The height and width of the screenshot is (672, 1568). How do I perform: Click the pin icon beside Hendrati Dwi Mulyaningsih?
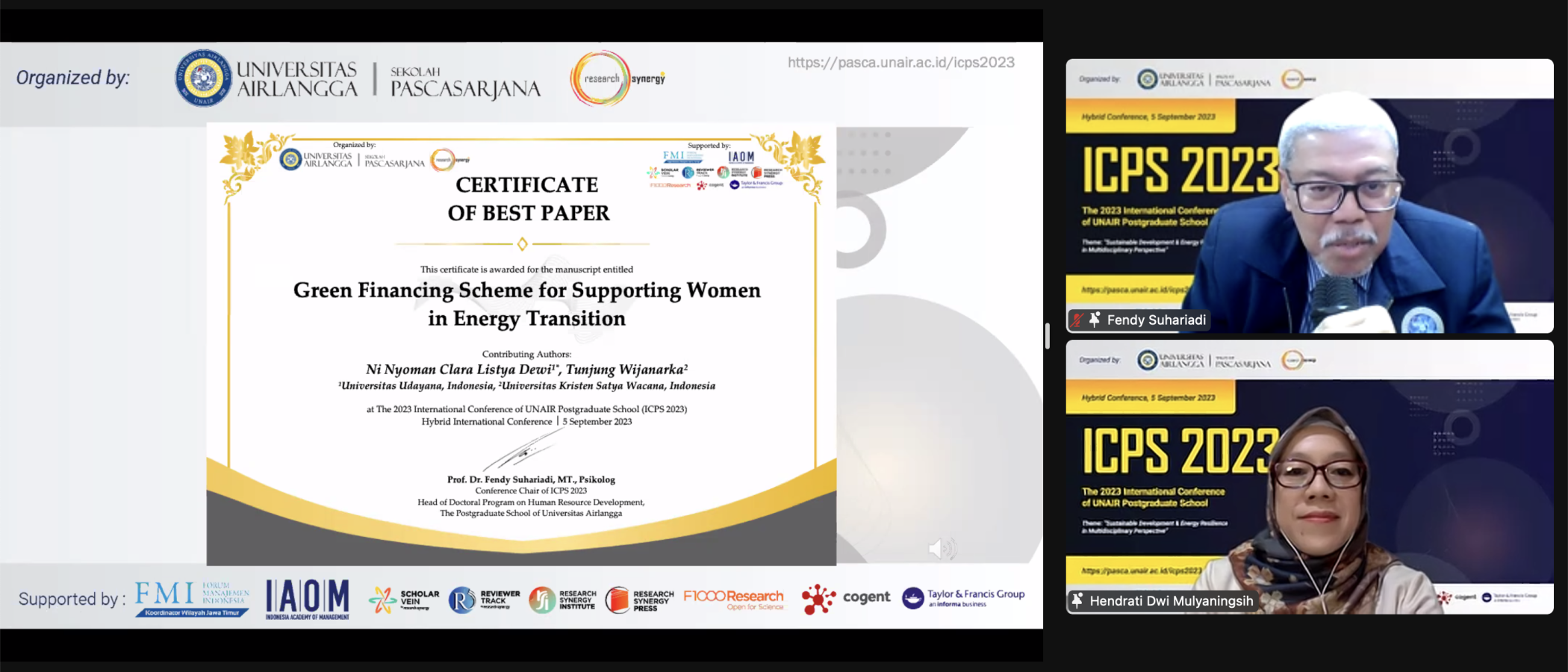click(1077, 600)
